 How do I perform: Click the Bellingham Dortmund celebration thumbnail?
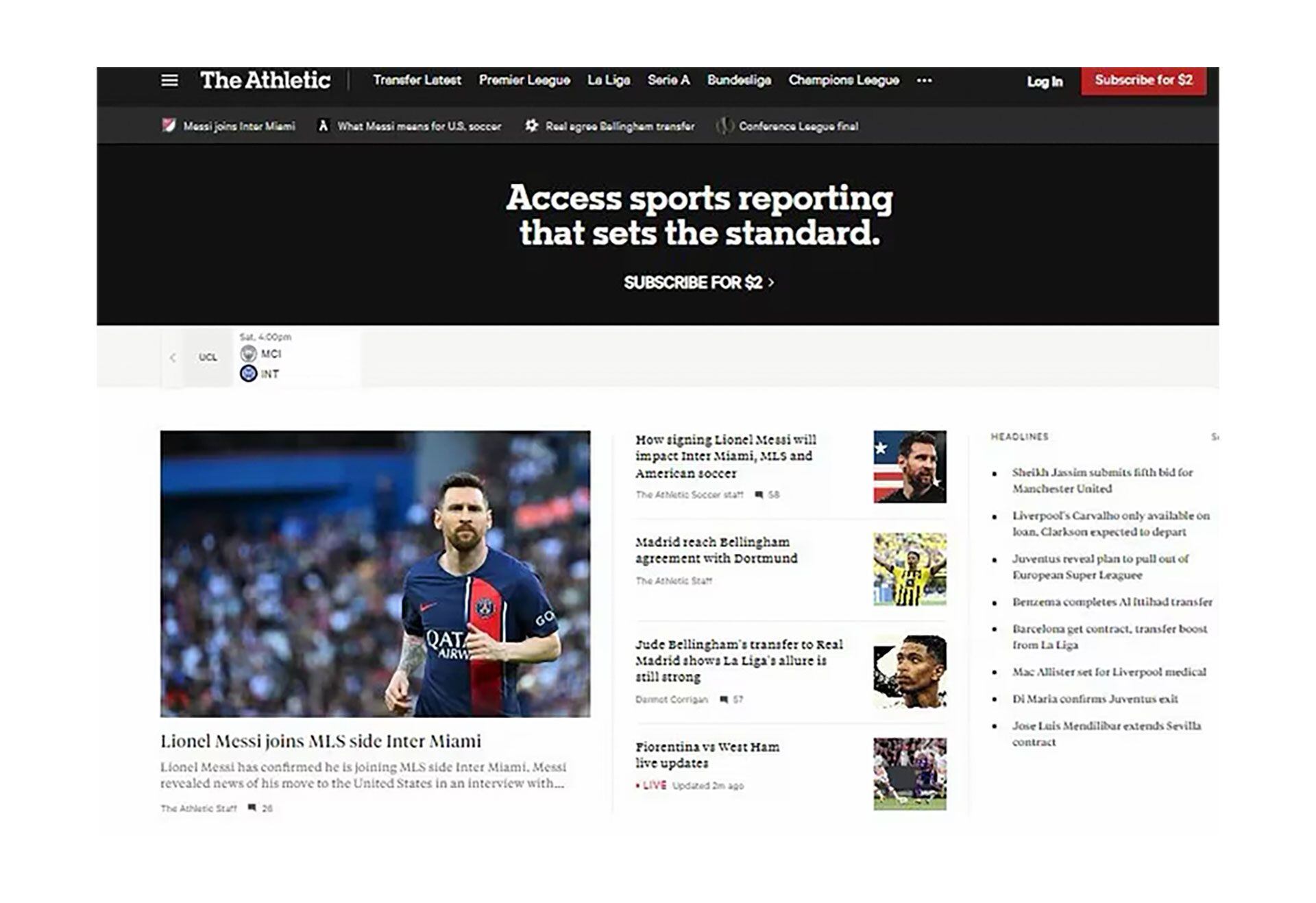[x=910, y=569]
